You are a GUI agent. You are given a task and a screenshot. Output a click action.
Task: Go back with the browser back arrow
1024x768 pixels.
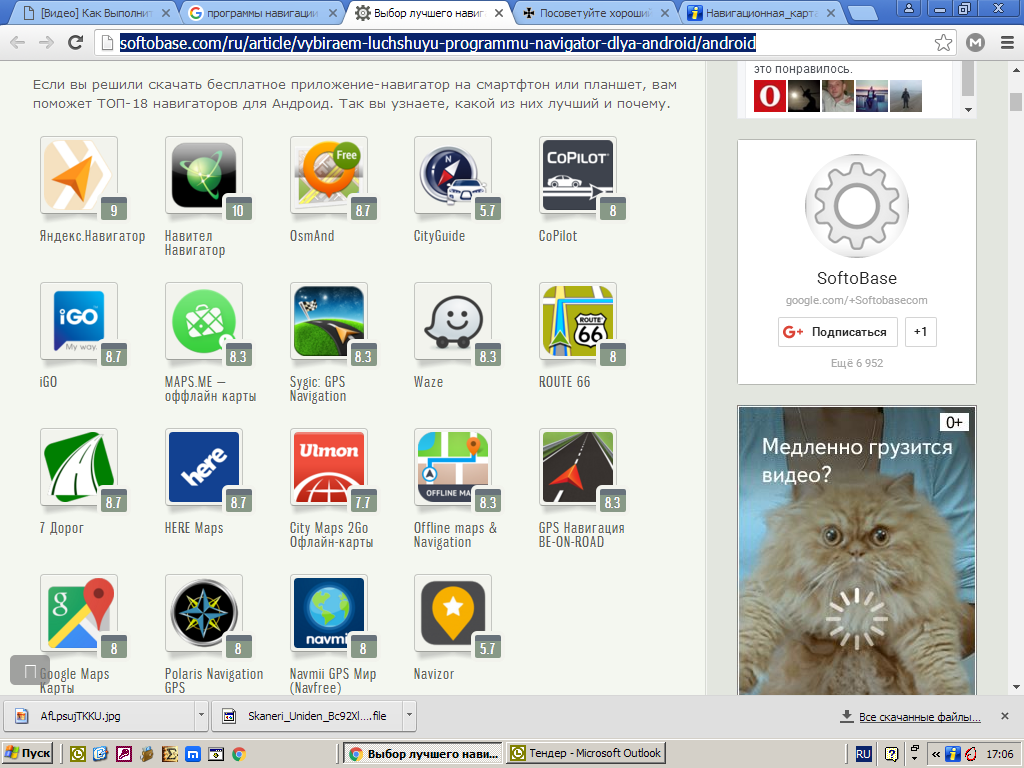point(18,43)
